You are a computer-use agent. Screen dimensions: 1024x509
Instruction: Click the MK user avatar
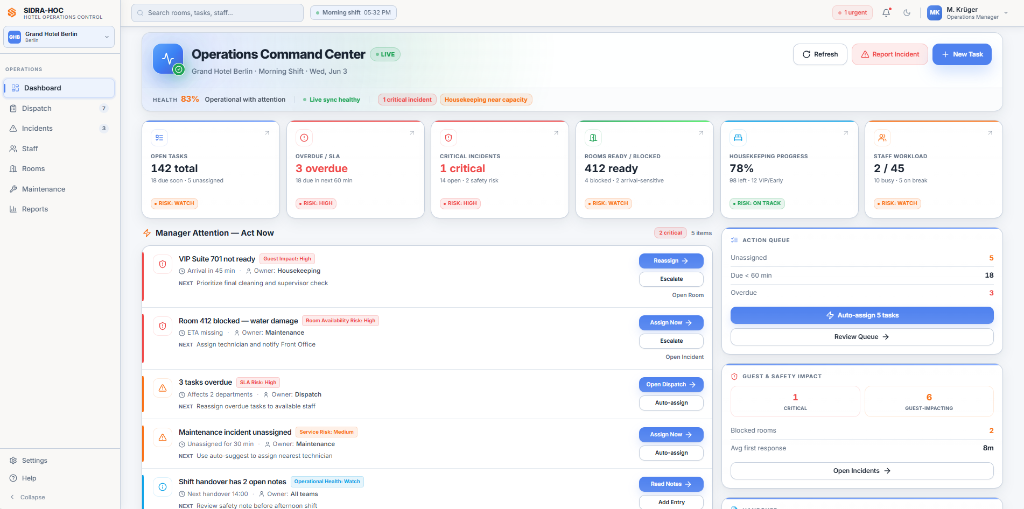(935, 13)
